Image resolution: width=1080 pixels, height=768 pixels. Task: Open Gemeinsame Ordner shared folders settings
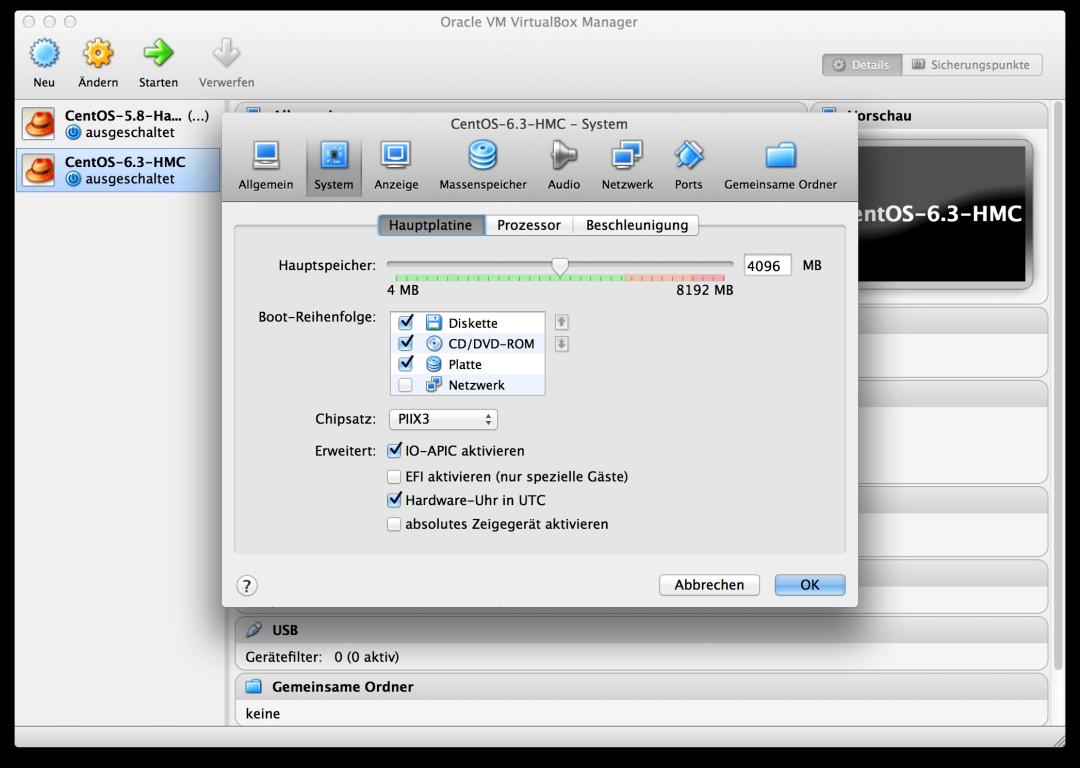(780, 164)
